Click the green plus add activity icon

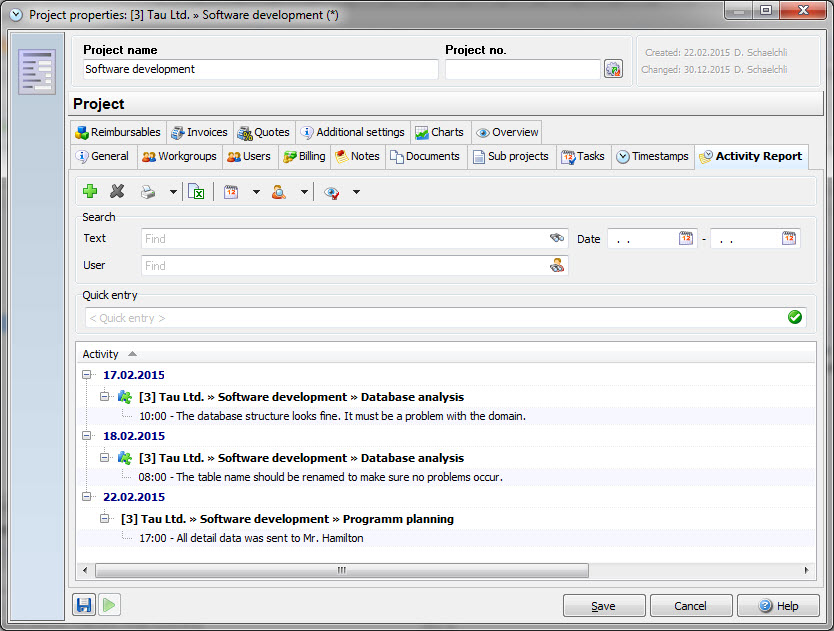(x=90, y=191)
